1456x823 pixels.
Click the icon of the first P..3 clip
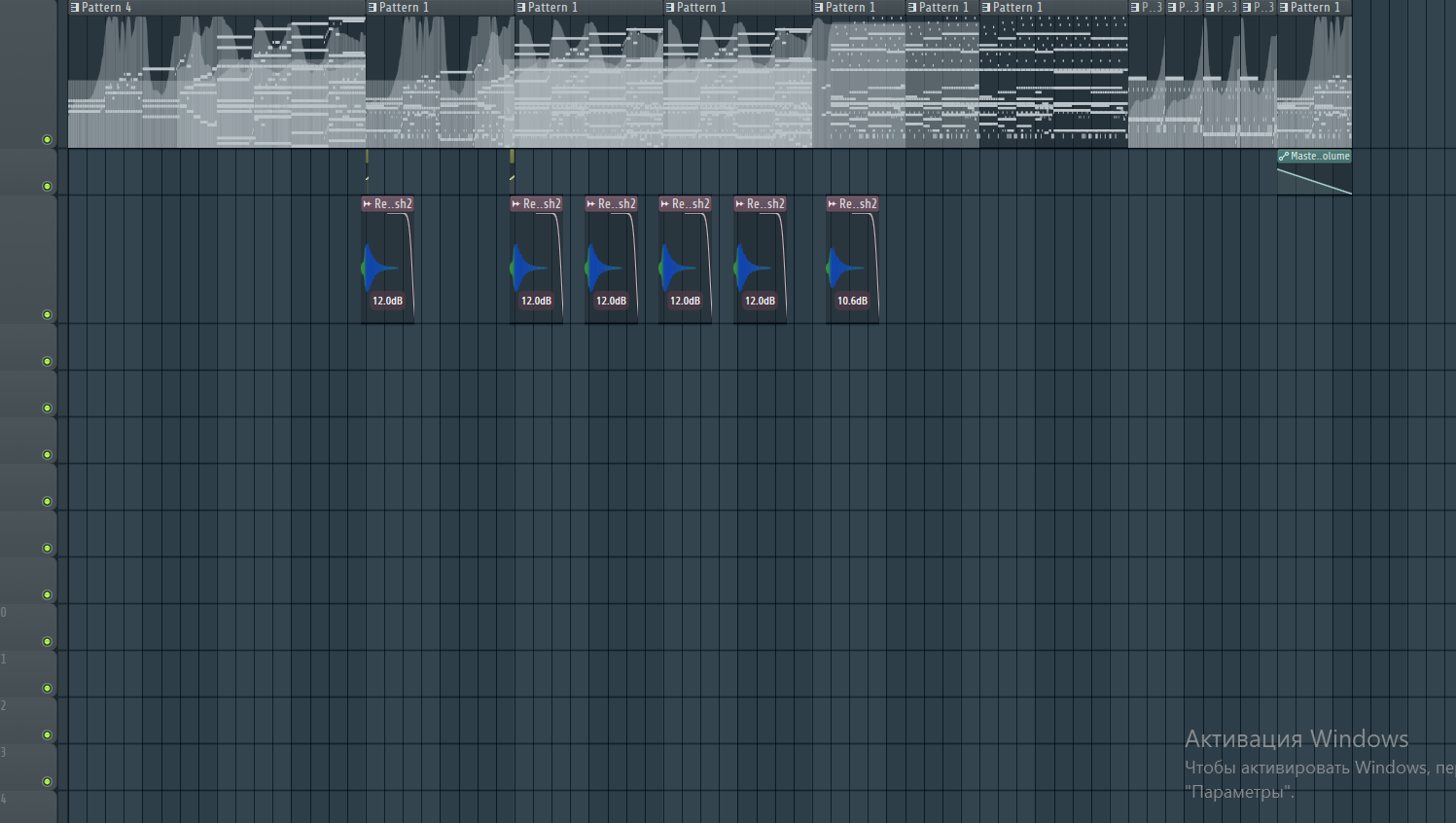(x=1135, y=7)
